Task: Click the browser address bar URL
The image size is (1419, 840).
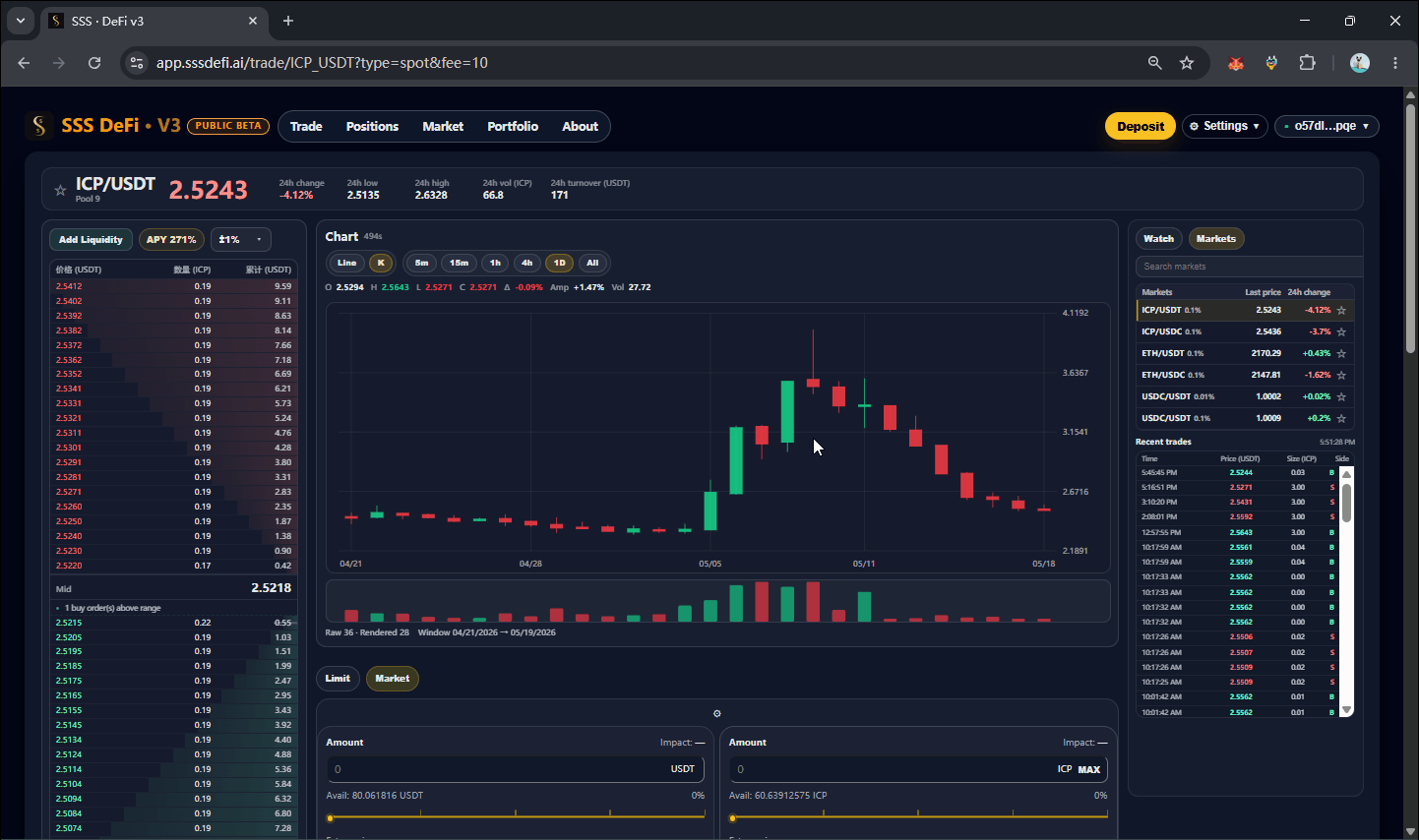Action: (322, 63)
